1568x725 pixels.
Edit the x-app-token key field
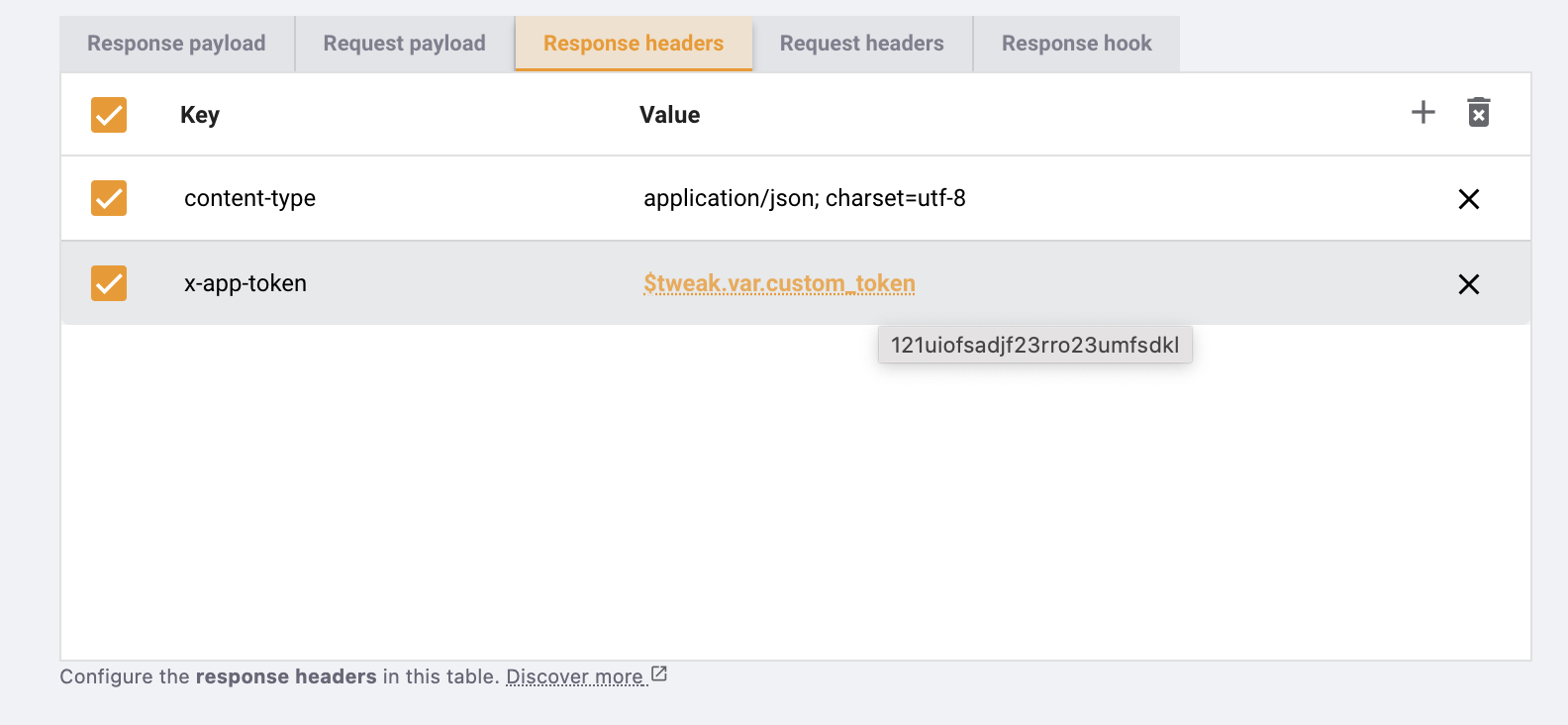(x=245, y=283)
